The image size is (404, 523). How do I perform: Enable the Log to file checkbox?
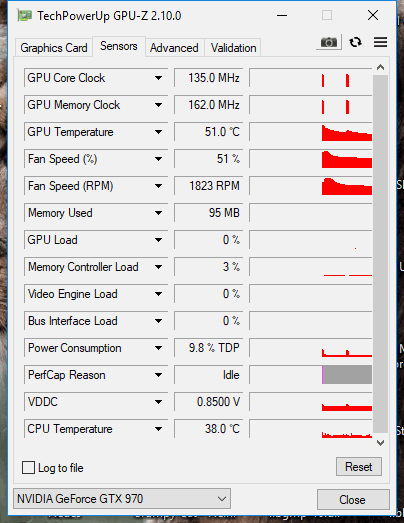(28, 467)
